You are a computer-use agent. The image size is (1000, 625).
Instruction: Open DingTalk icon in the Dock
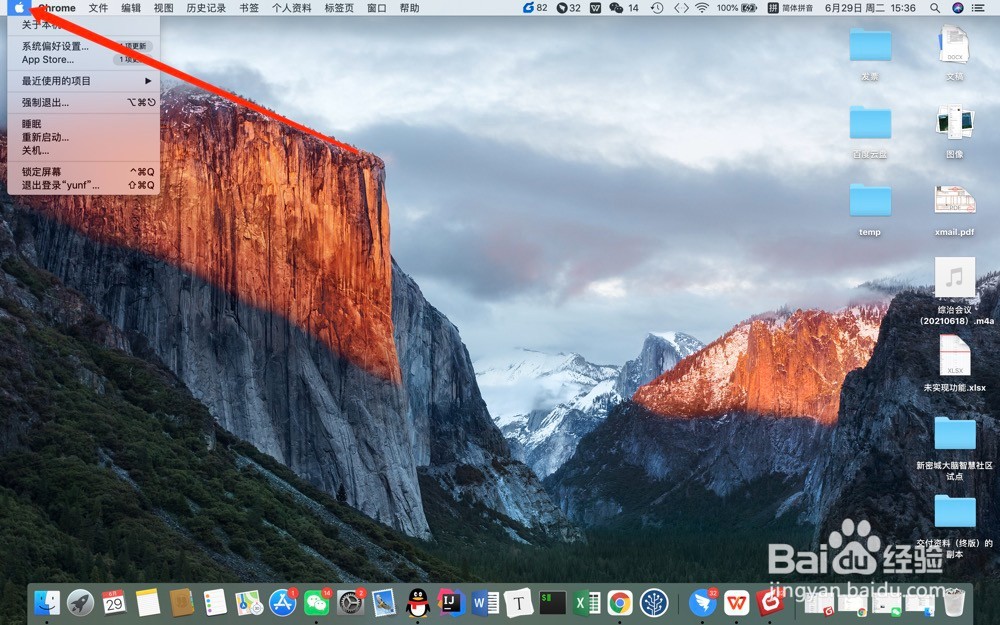tap(703, 602)
